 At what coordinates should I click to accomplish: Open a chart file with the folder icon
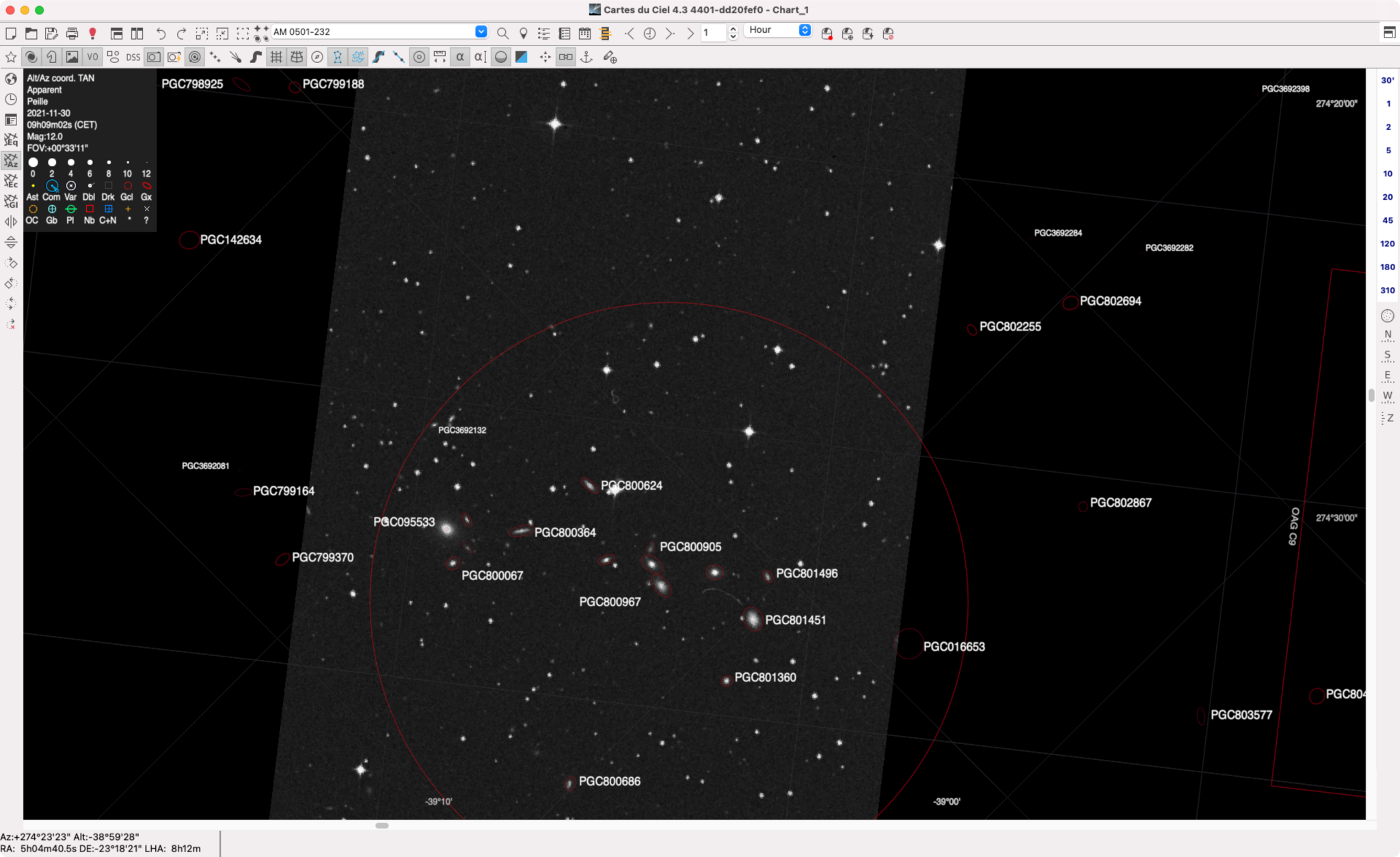(31, 33)
